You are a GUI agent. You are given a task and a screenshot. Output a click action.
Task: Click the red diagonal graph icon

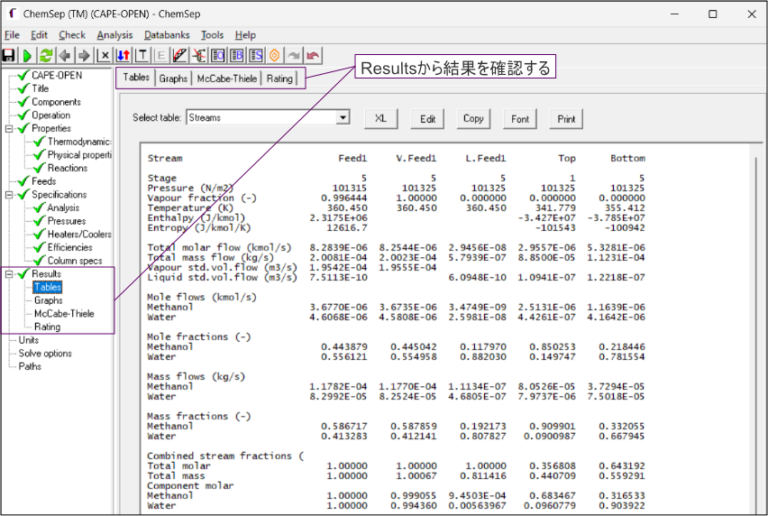coord(180,55)
